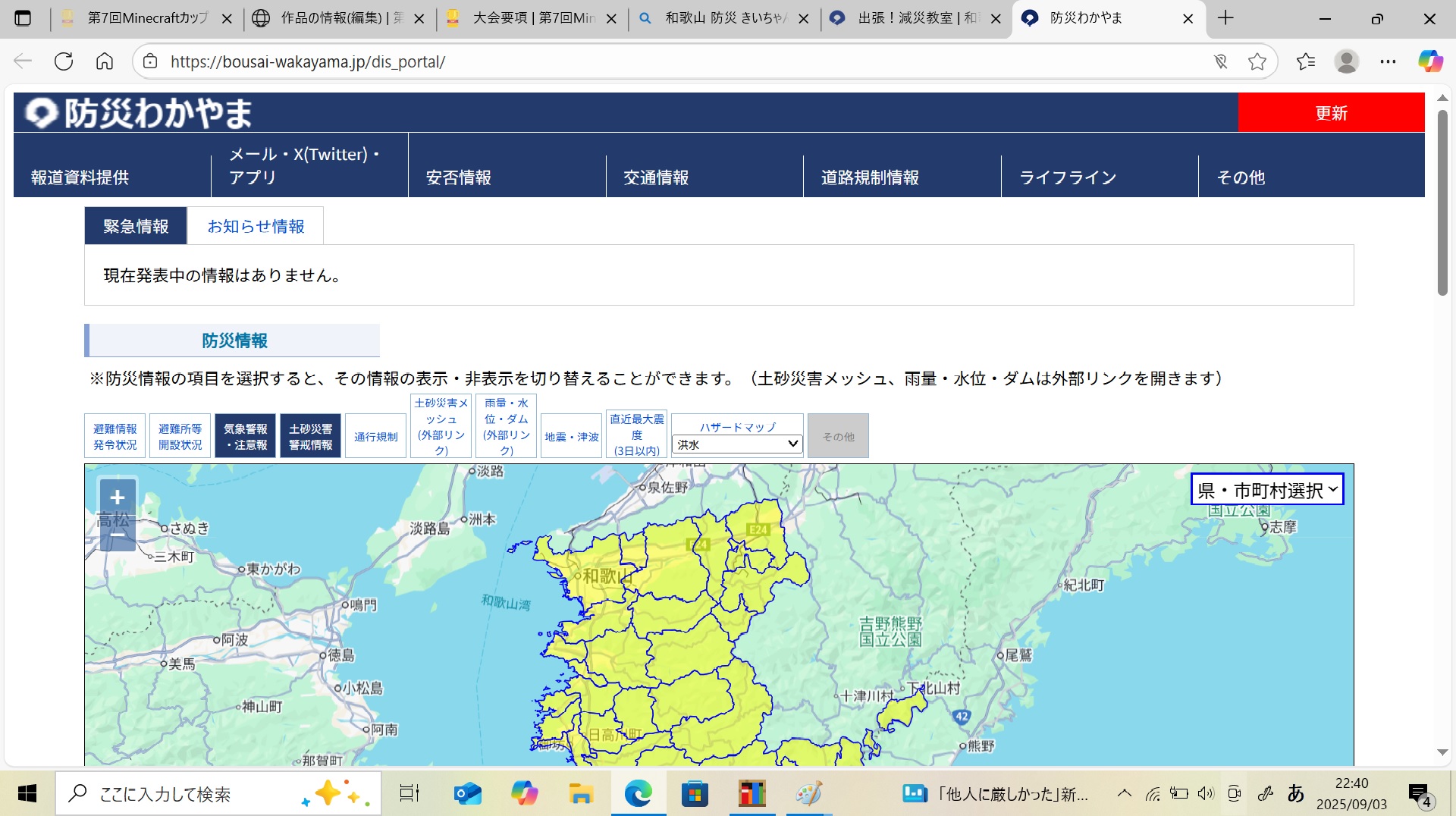Open the ハザードマップ 洪水 dropdown
Image resolution: width=1456 pixels, height=816 pixels.
pos(737,444)
